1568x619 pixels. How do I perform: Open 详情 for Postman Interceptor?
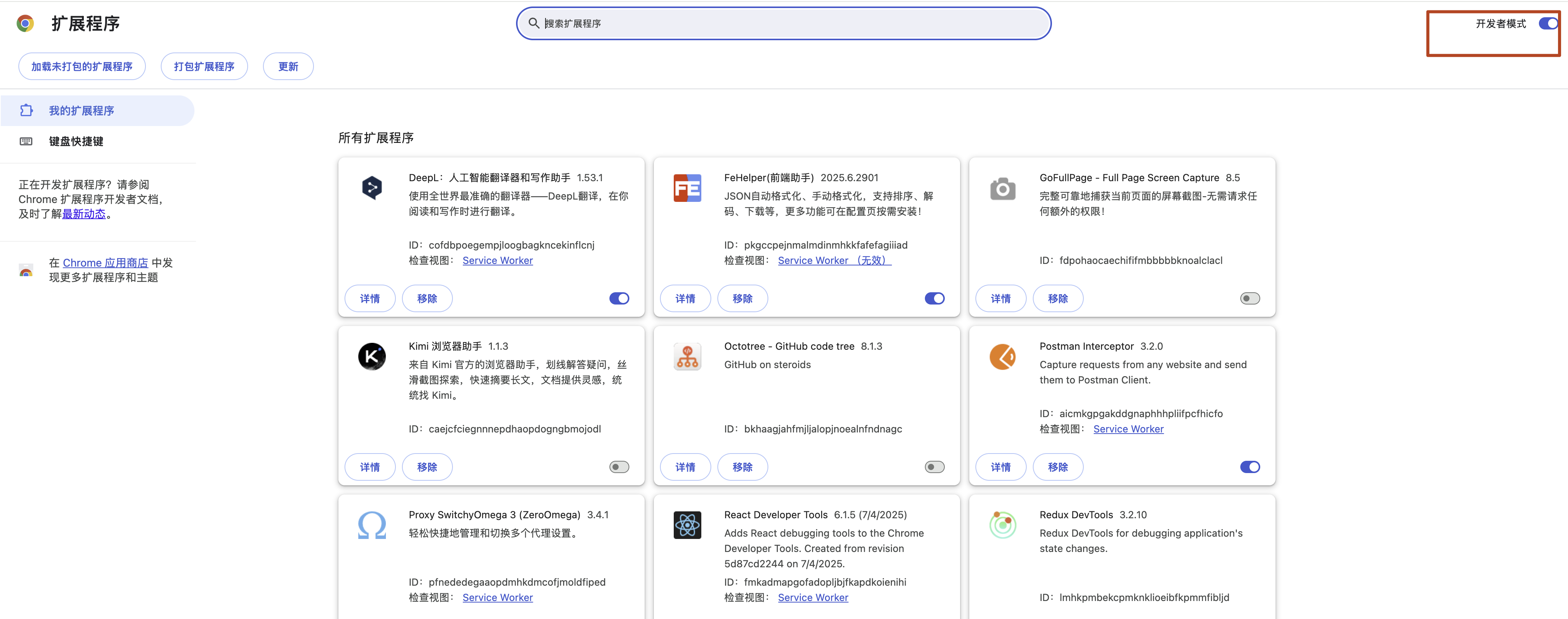(1000, 467)
